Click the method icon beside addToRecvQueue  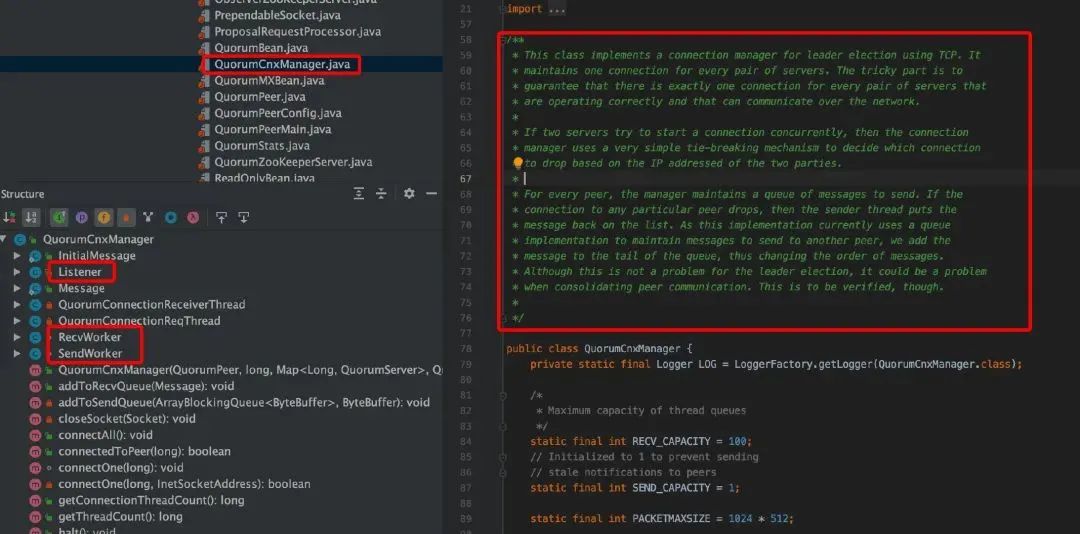[x=35, y=386]
